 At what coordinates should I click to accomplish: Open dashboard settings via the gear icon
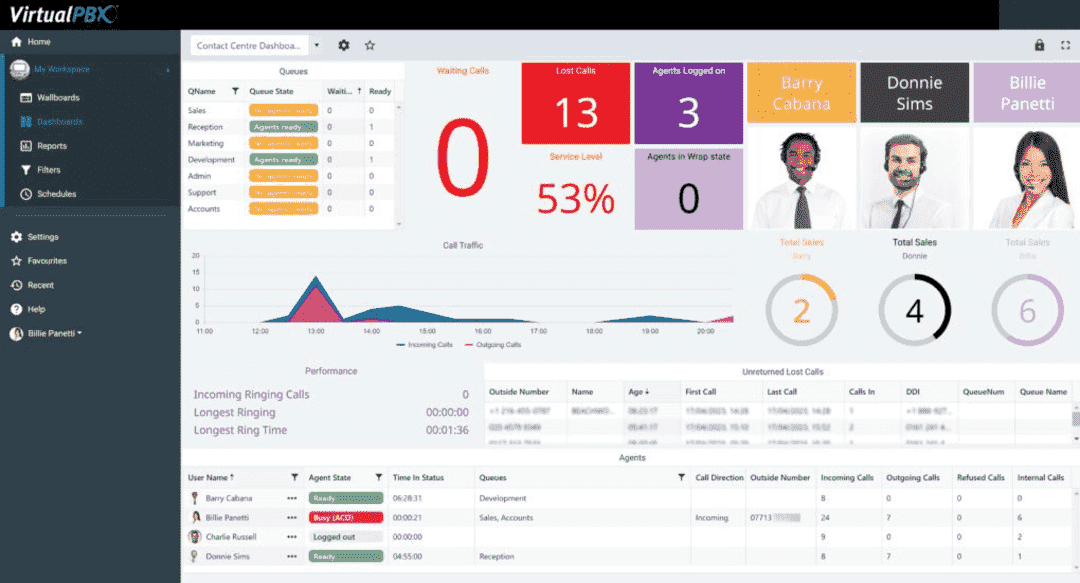click(x=343, y=45)
